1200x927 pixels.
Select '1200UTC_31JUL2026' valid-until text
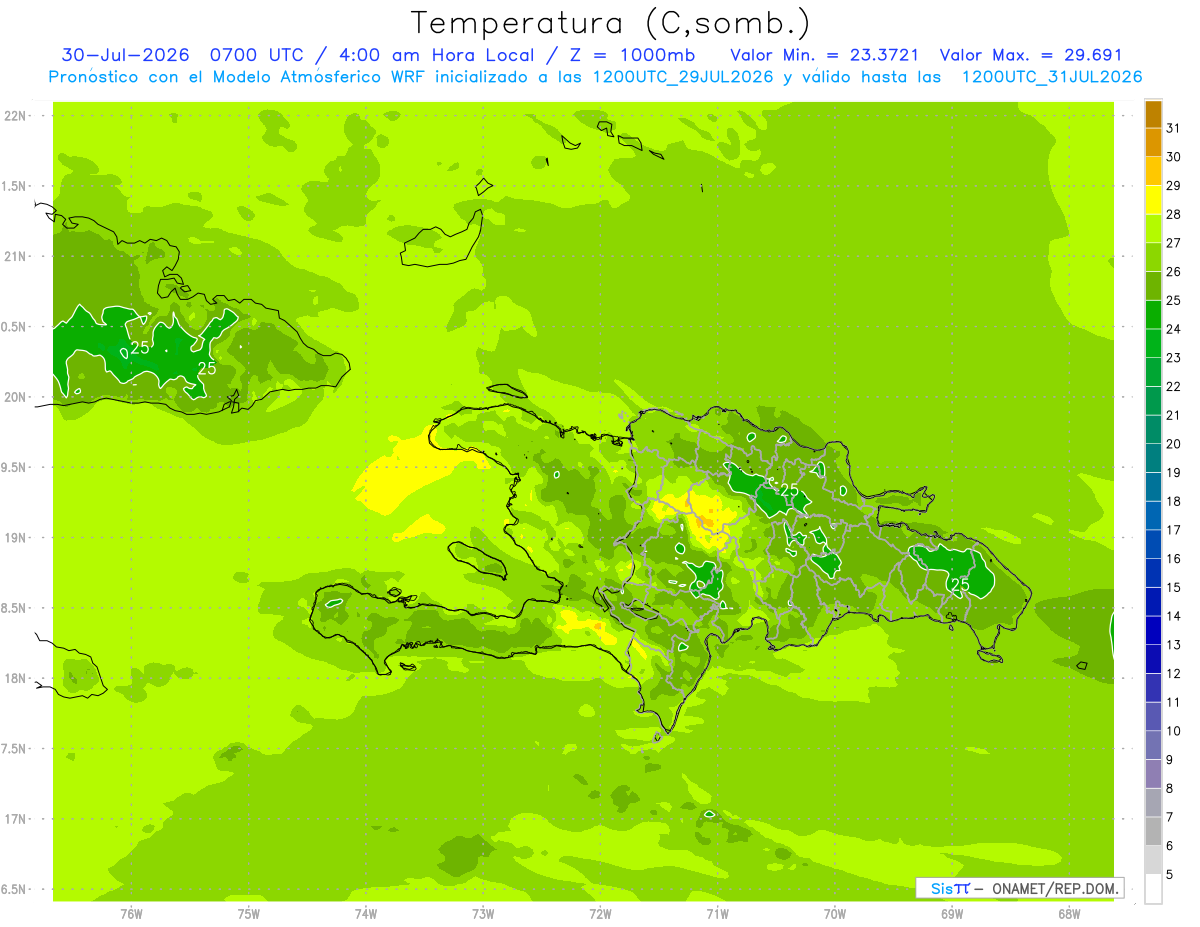pos(1051,77)
